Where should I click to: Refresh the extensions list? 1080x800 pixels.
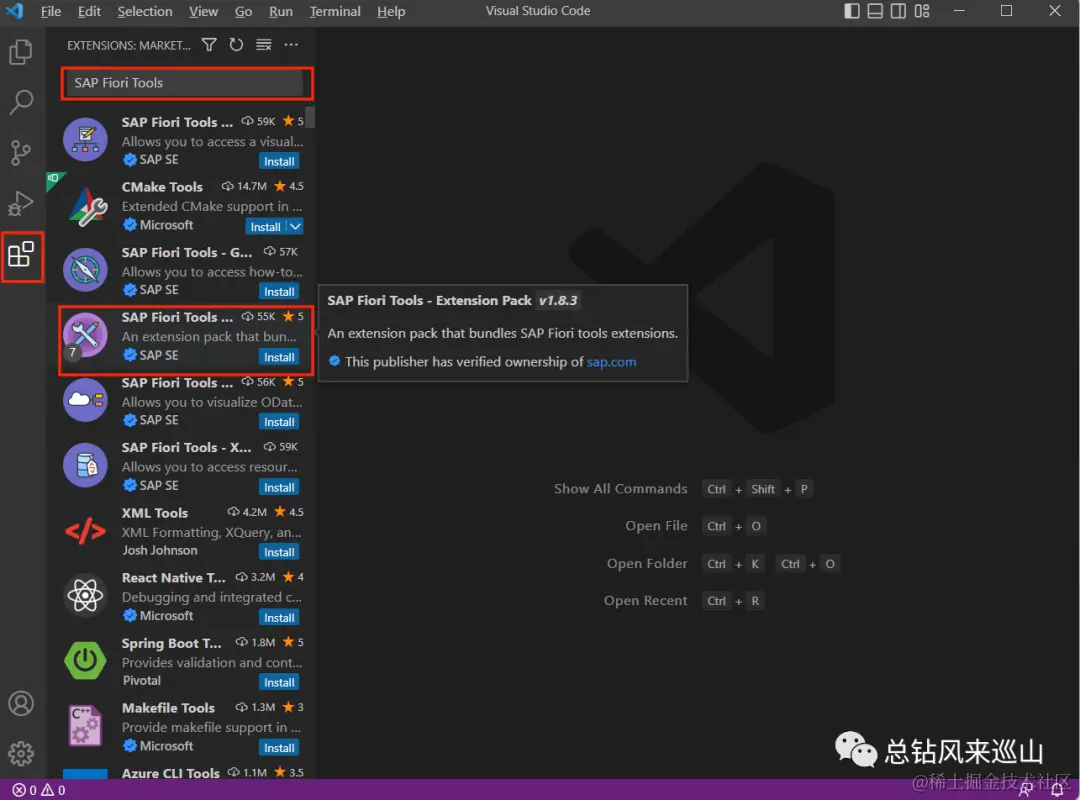click(x=236, y=45)
